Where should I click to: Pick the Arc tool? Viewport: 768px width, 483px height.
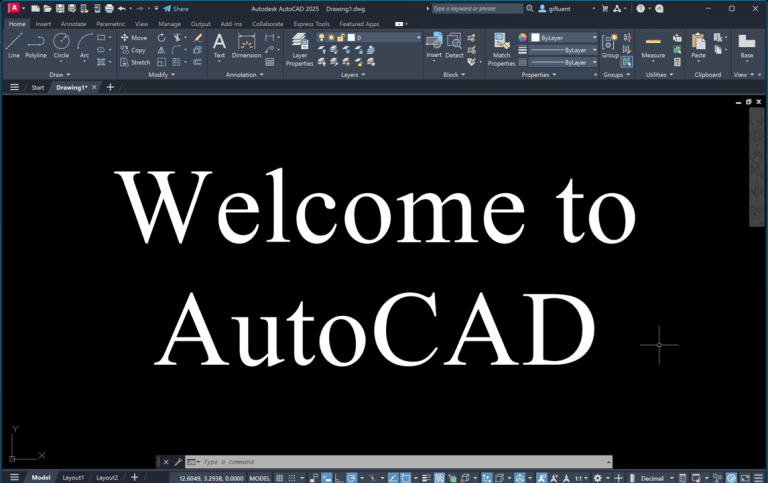pos(85,46)
